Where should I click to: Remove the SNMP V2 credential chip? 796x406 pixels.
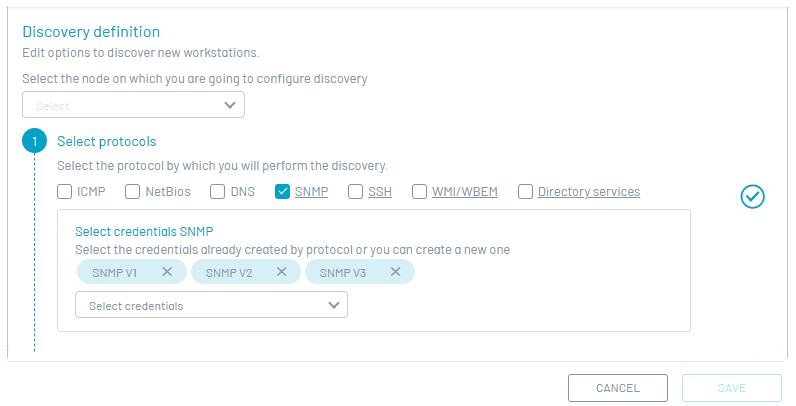[281, 272]
